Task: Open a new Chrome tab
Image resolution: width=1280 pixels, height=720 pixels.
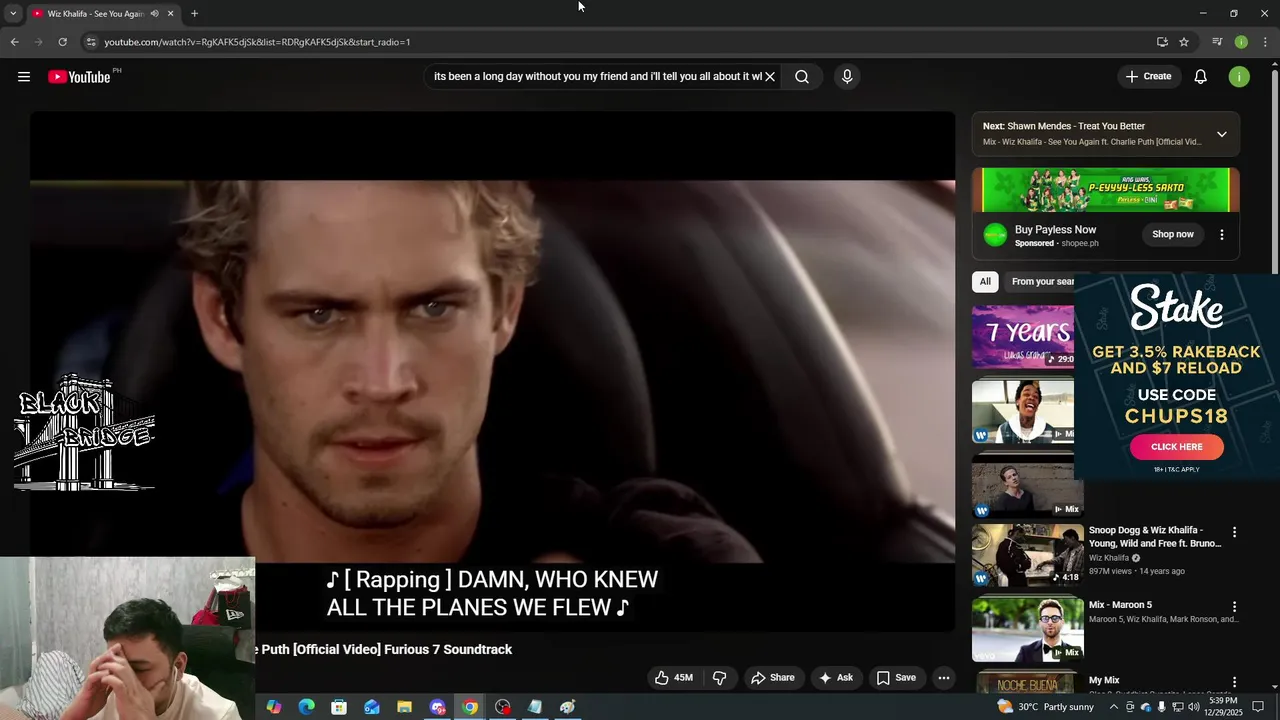Action: tap(194, 14)
